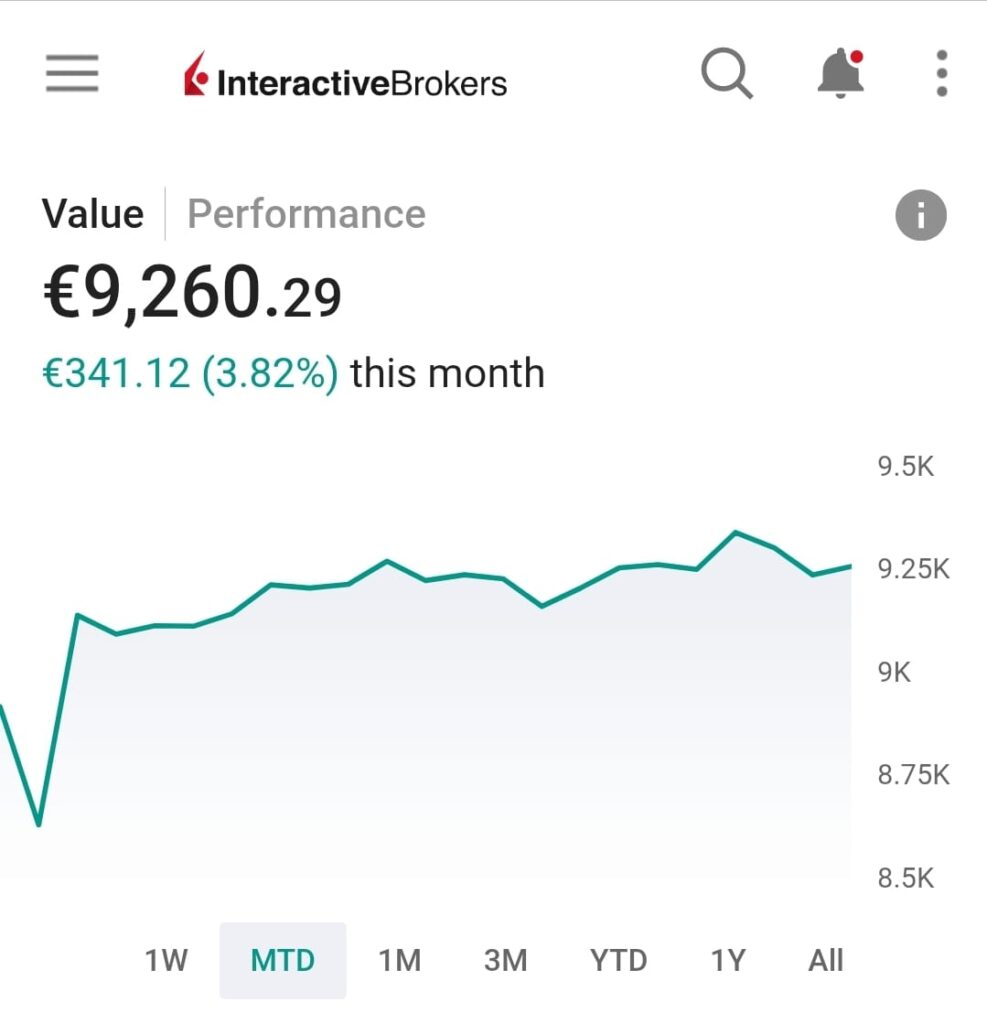The image size is (987, 1024).
Task: Select the 1M time range
Action: 399,961
